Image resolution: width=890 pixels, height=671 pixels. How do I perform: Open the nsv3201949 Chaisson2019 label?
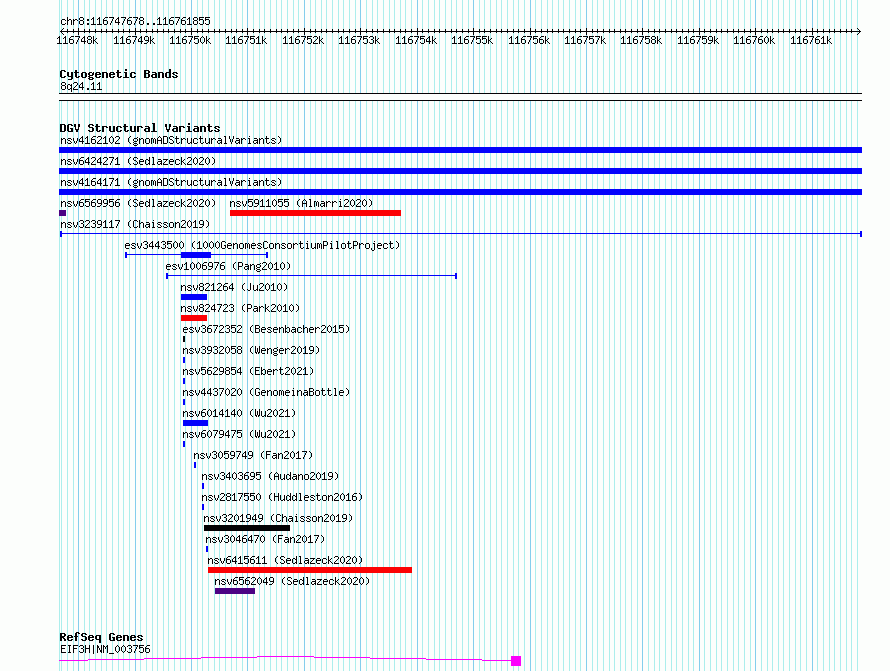click(x=278, y=518)
